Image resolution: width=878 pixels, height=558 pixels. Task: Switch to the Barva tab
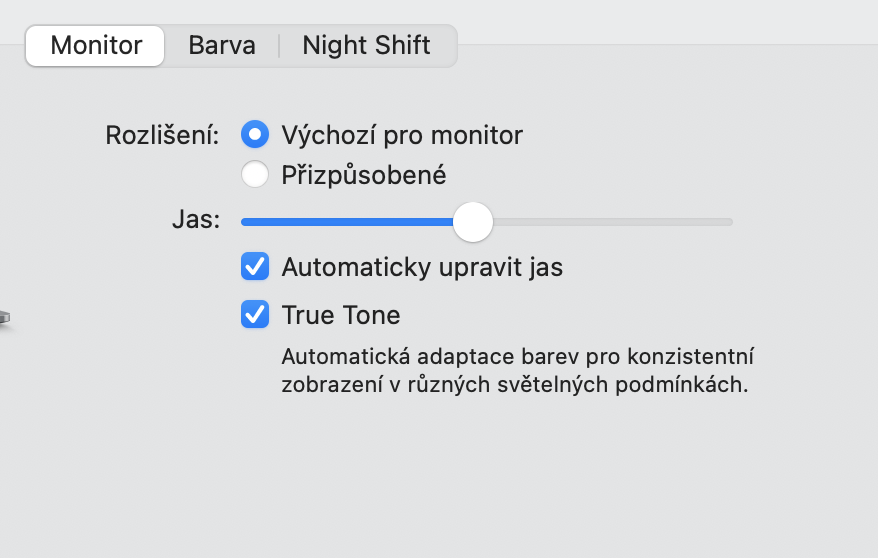pyautogui.click(x=221, y=46)
